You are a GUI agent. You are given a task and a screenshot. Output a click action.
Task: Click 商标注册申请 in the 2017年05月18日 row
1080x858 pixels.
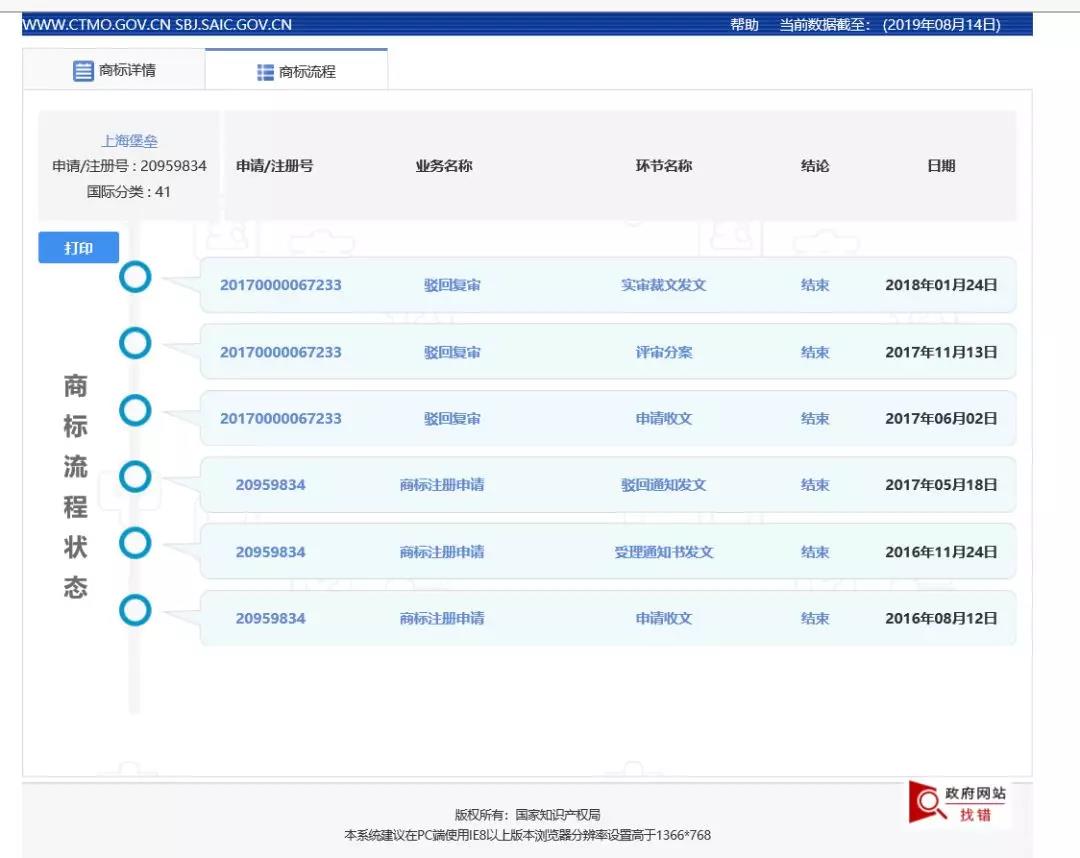pos(442,485)
